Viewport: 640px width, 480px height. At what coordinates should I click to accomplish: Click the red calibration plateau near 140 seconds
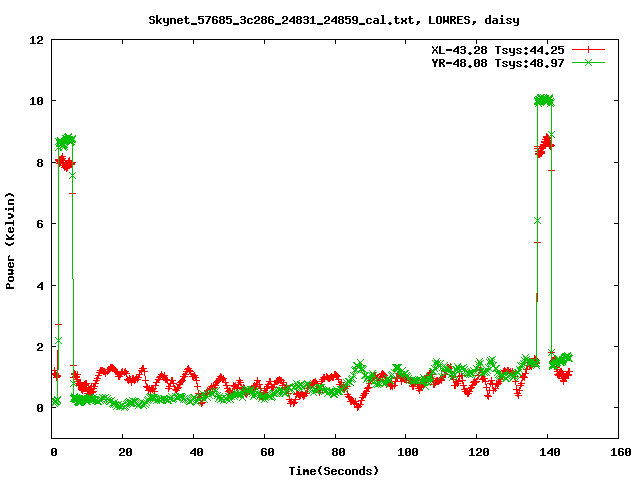coord(544,146)
